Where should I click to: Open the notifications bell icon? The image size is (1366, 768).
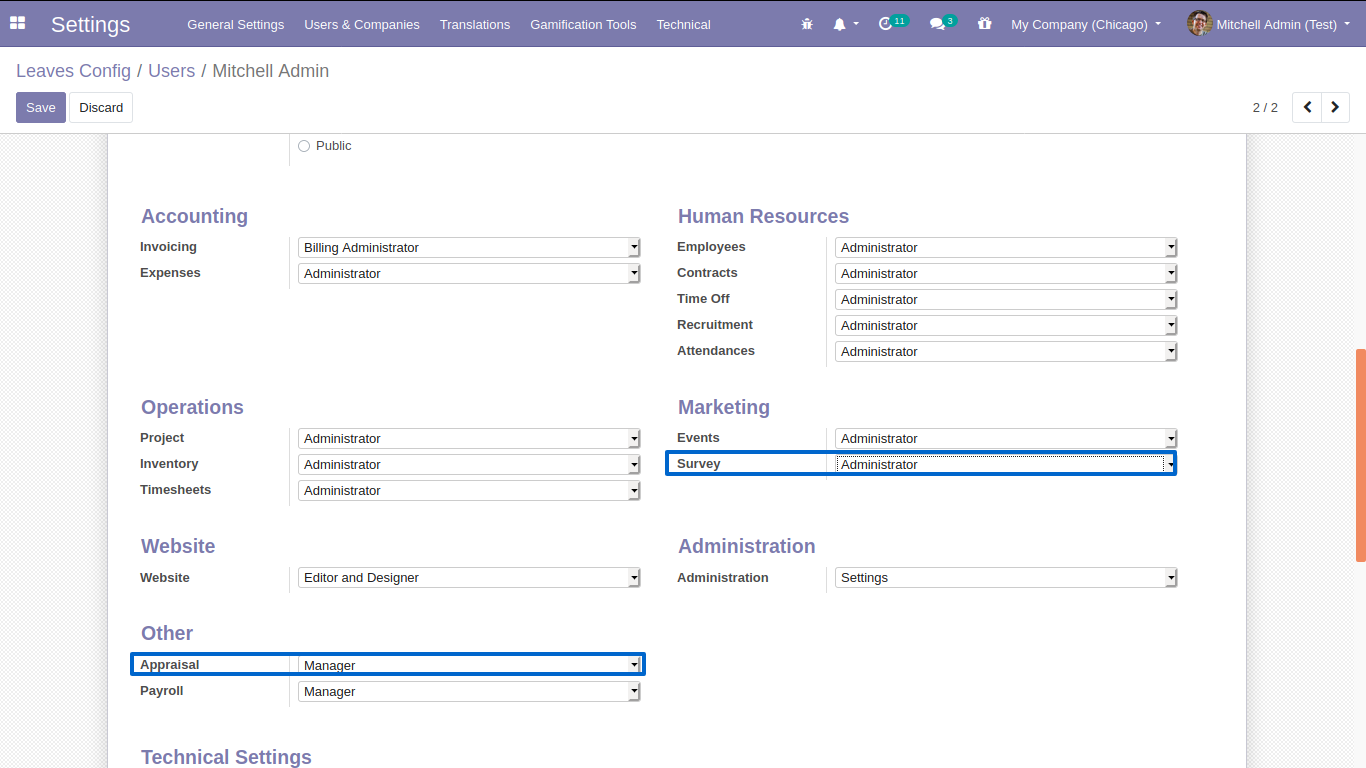(x=839, y=24)
